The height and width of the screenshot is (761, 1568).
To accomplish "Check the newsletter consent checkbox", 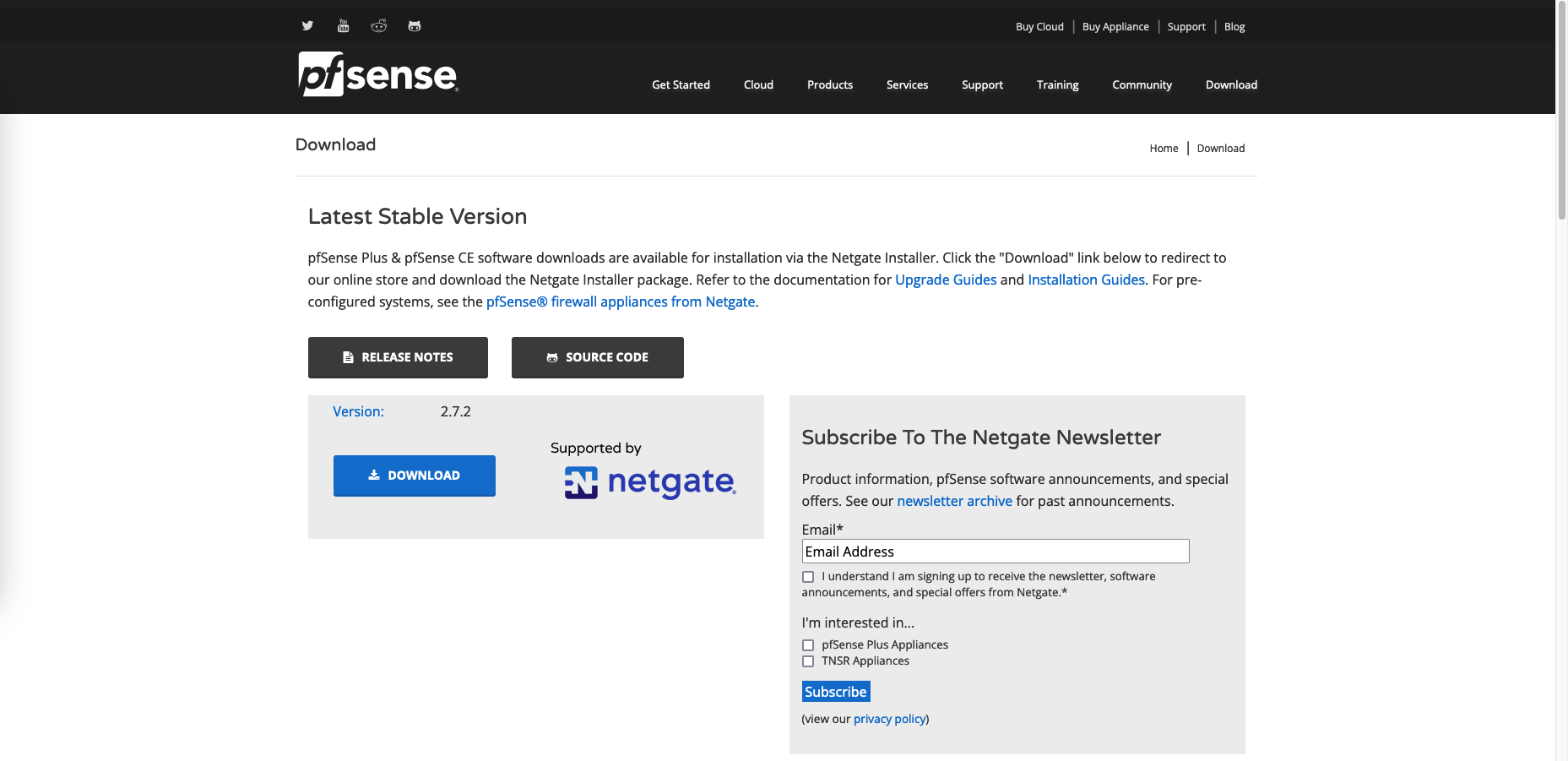I will pyautogui.click(x=808, y=577).
